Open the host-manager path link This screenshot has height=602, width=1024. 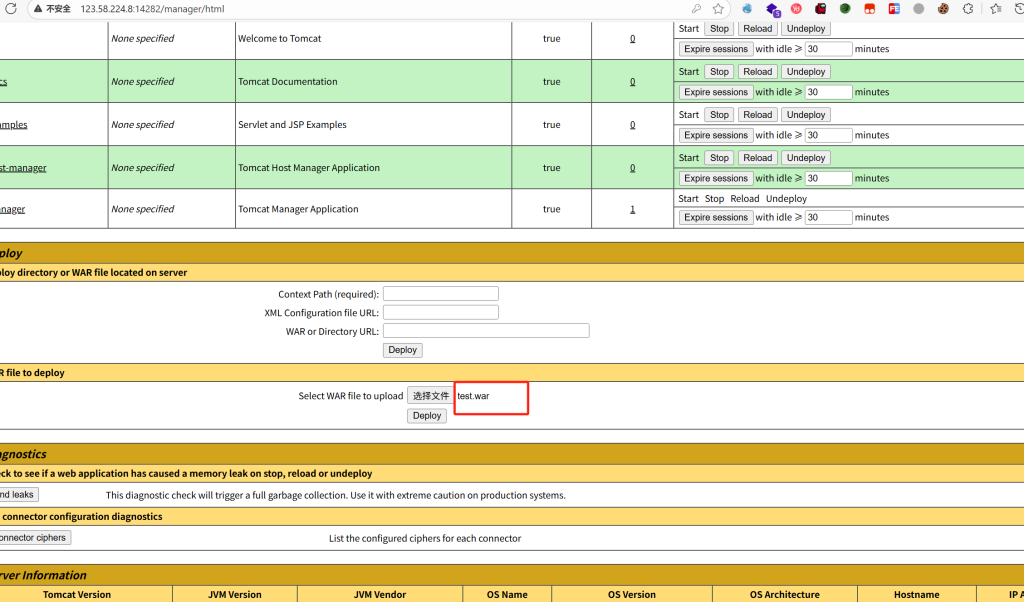(x=23, y=168)
